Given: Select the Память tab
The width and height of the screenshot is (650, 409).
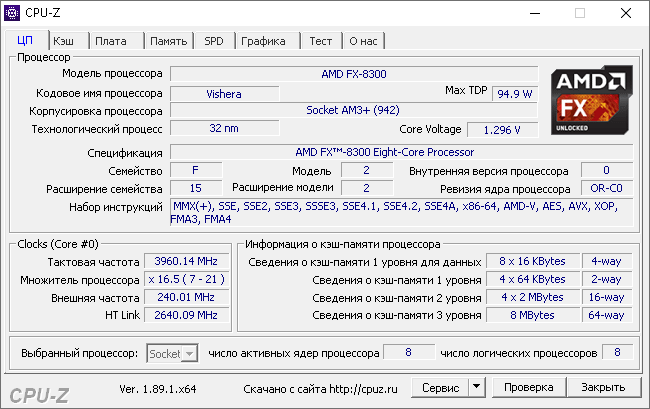Looking at the screenshot, I should 169,41.
